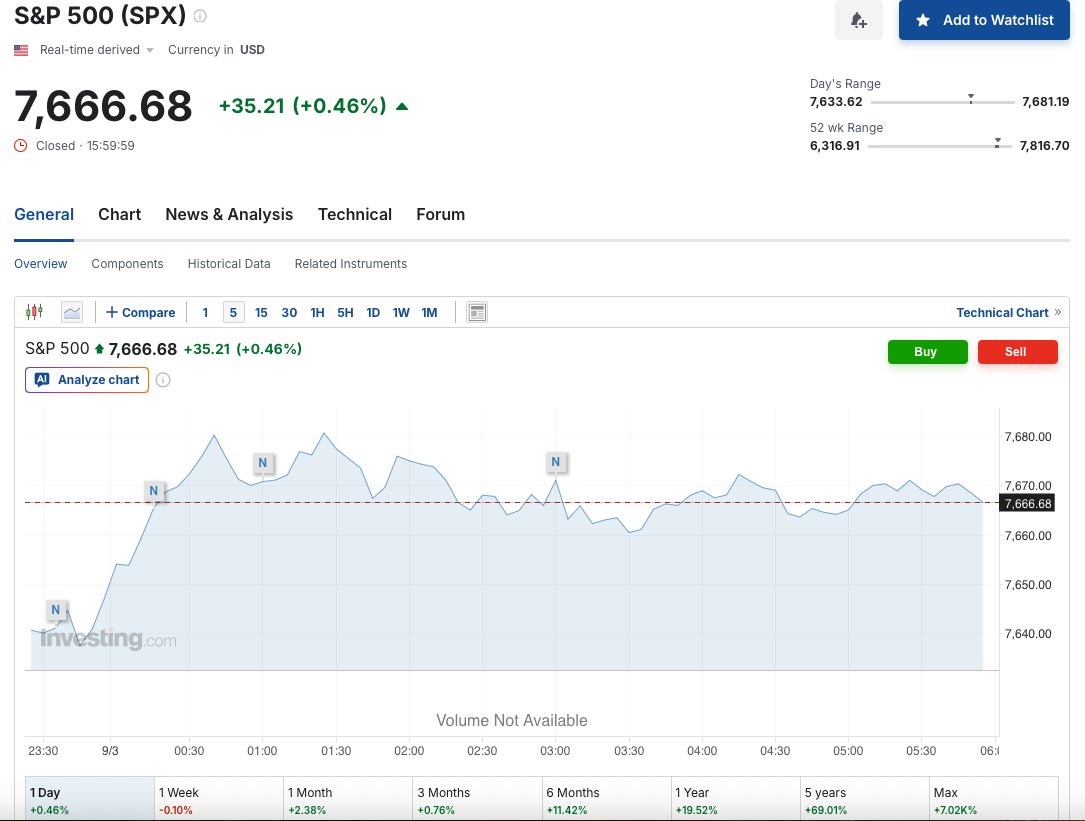Image resolution: width=1085 pixels, height=821 pixels.
Task: Open the Technical Chart link
Action: pyautogui.click(x=1009, y=313)
